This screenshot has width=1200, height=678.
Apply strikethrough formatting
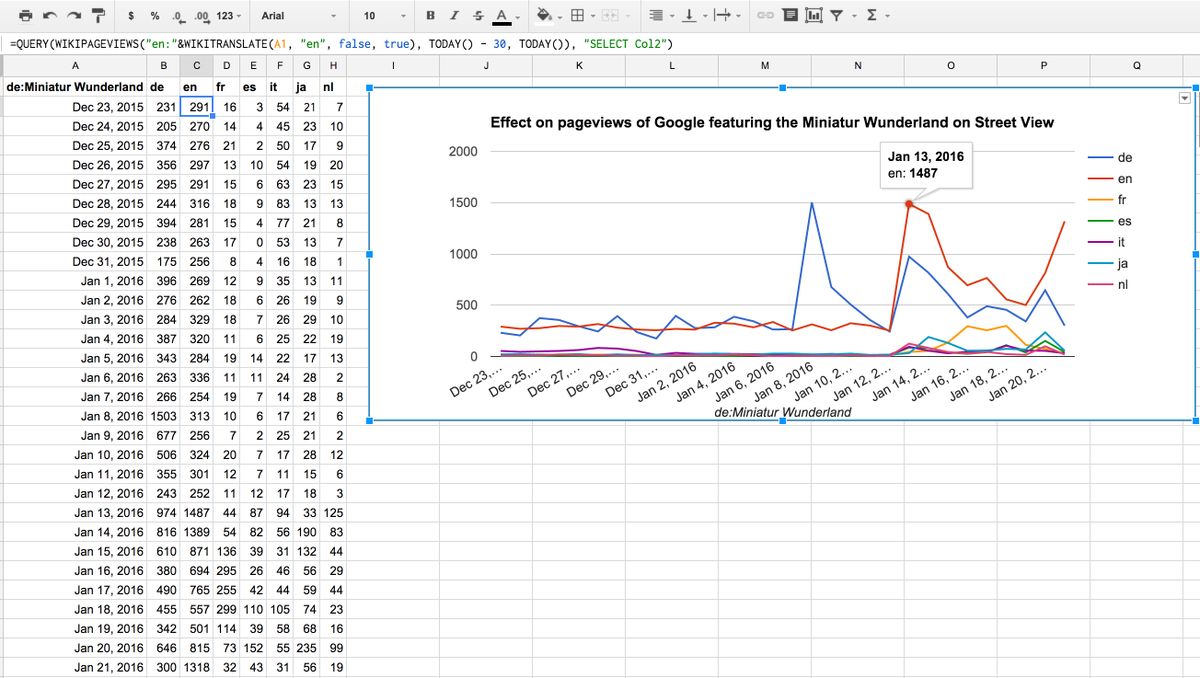(477, 16)
